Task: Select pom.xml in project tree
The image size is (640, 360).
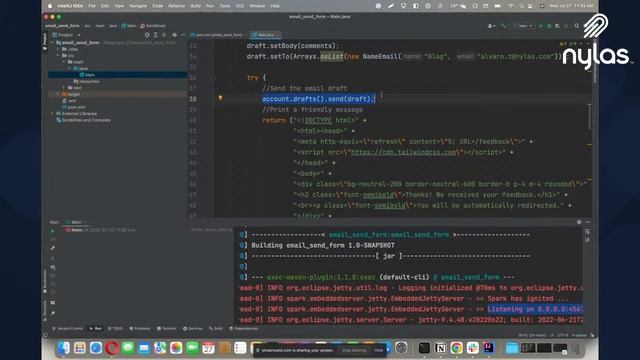Action: tap(73, 107)
